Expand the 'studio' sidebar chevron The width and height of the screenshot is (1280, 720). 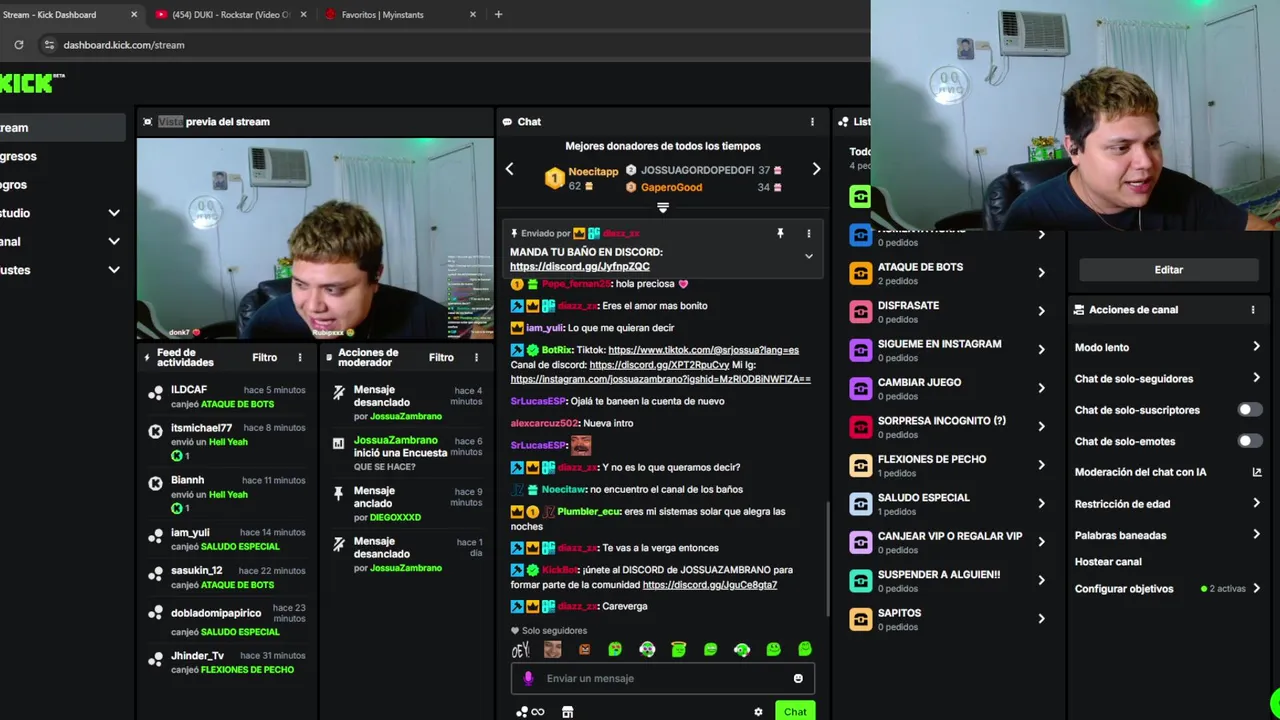[114, 213]
